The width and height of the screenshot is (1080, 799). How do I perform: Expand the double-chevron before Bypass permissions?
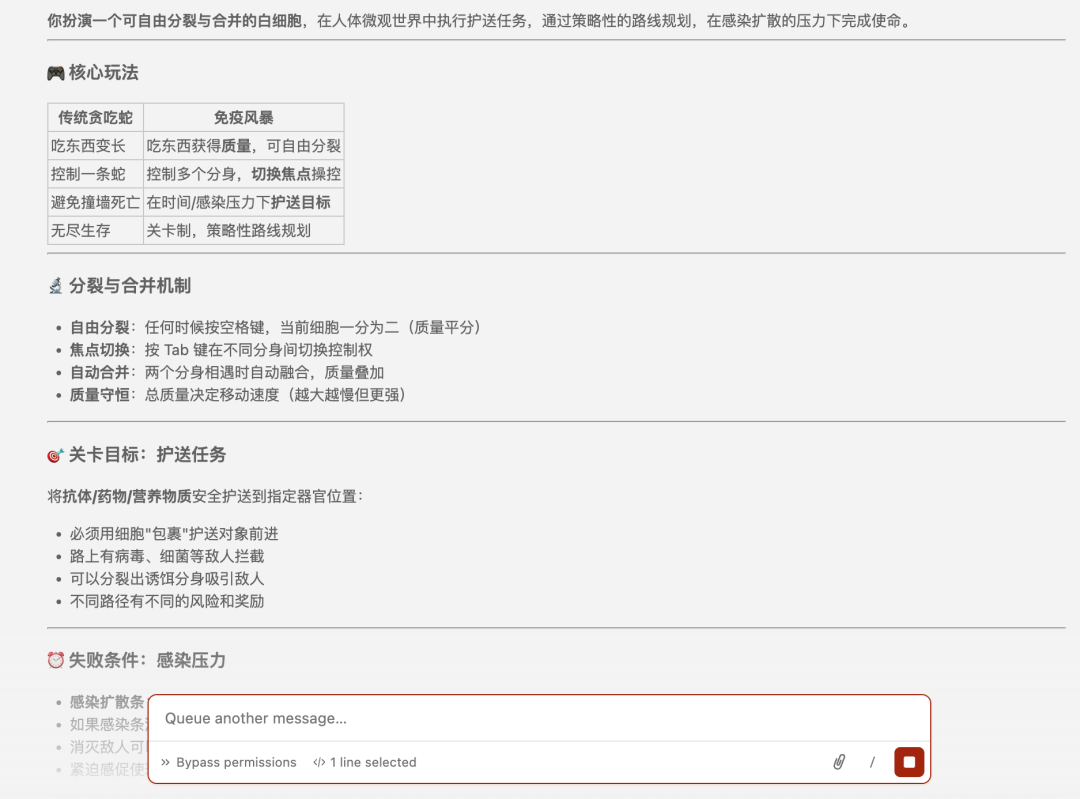click(x=167, y=761)
